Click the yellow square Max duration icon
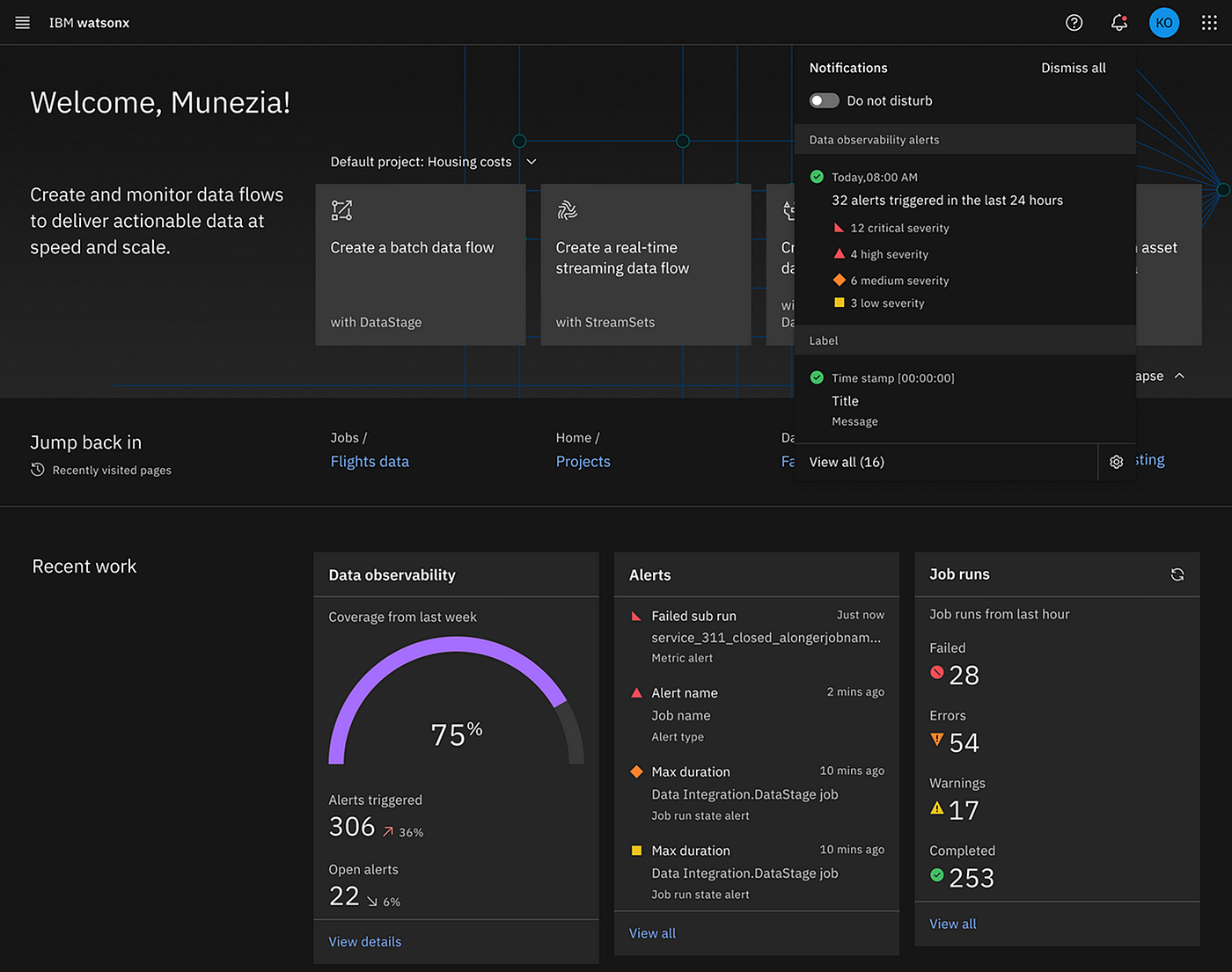 point(636,851)
